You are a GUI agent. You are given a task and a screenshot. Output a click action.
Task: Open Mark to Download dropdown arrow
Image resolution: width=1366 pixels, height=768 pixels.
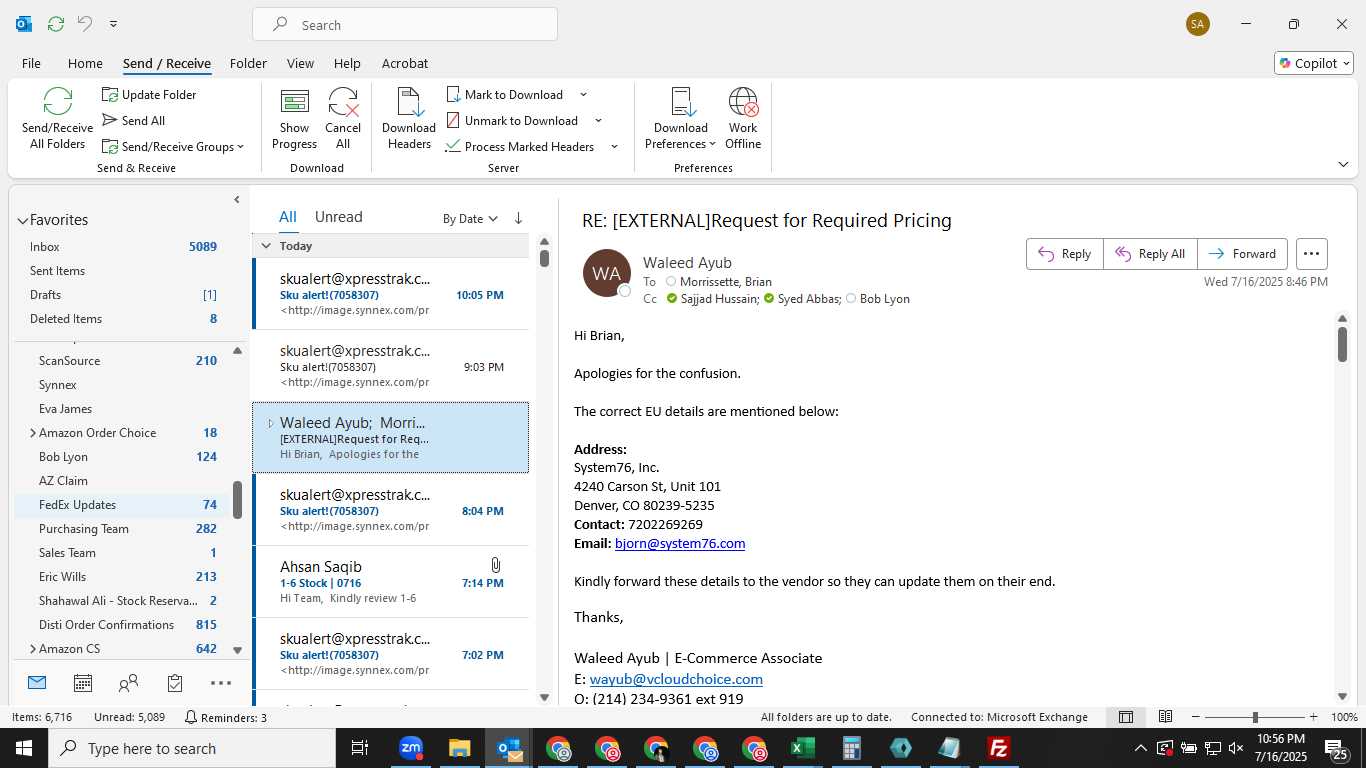pyautogui.click(x=583, y=95)
